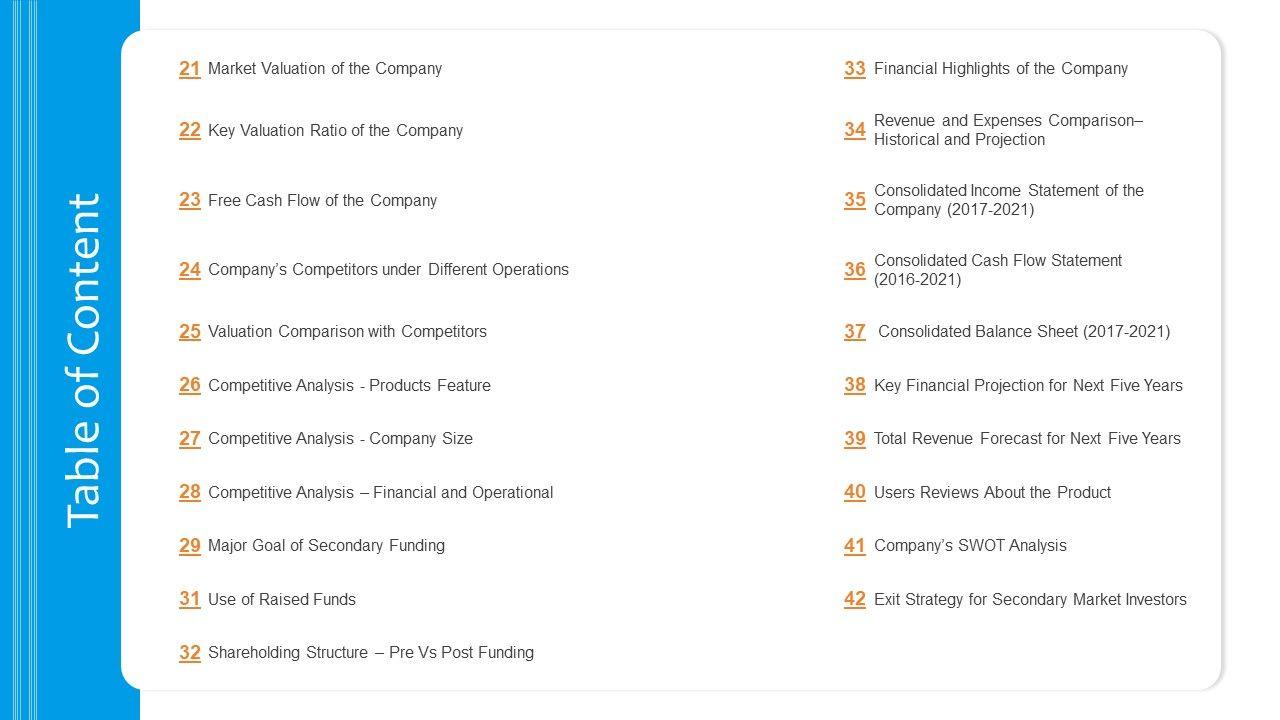Select Exit Strategy for Secondary Market Investors
Viewport: 1280px width, 720px height.
tap(1030, 599)
